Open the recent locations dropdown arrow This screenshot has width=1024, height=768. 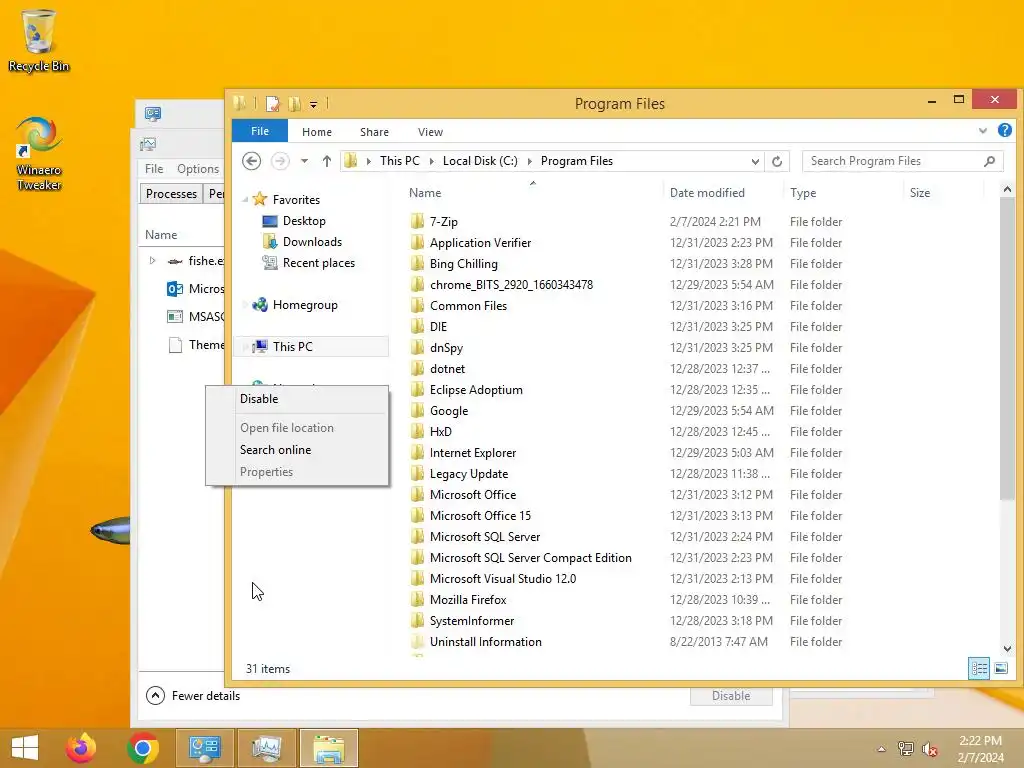pyautogui.click(x=304, y=161)
